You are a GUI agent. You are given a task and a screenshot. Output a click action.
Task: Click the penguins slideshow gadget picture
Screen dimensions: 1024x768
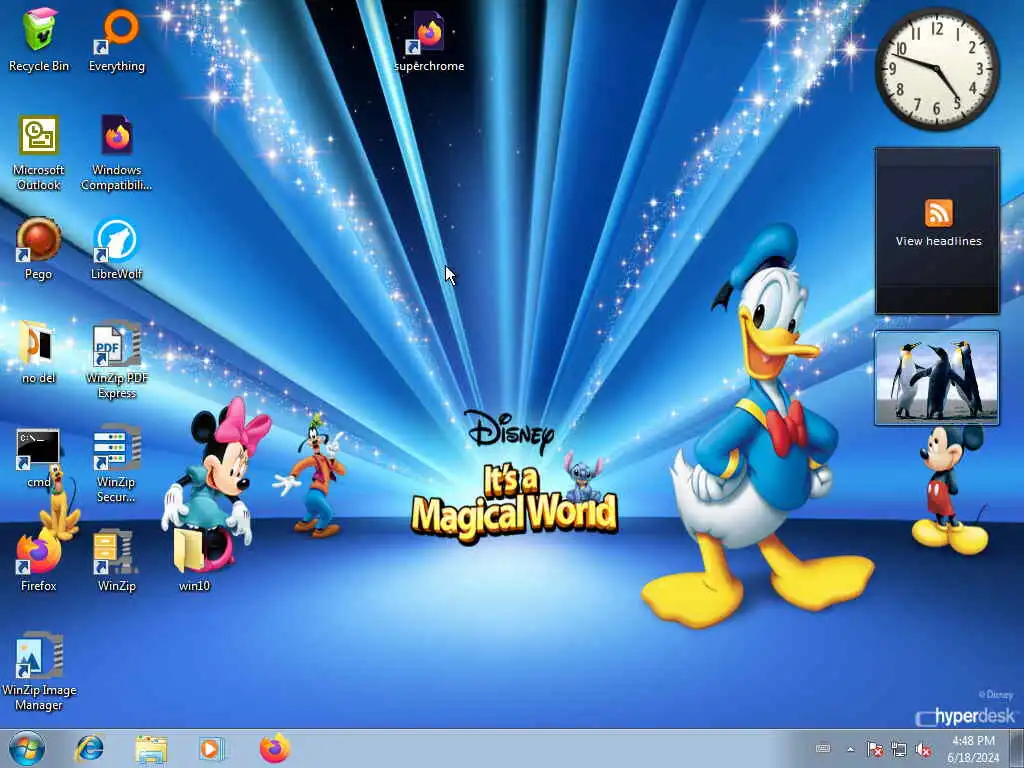click(937, 378)
